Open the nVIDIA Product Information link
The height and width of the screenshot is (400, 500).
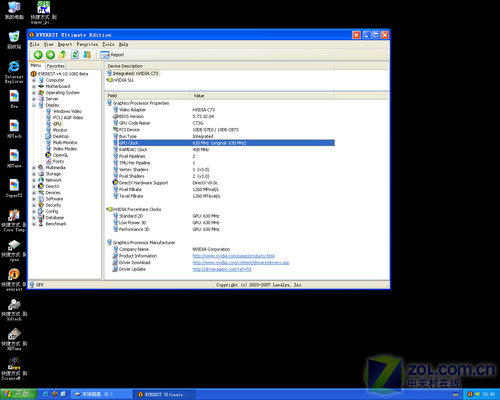coord(233,256)
